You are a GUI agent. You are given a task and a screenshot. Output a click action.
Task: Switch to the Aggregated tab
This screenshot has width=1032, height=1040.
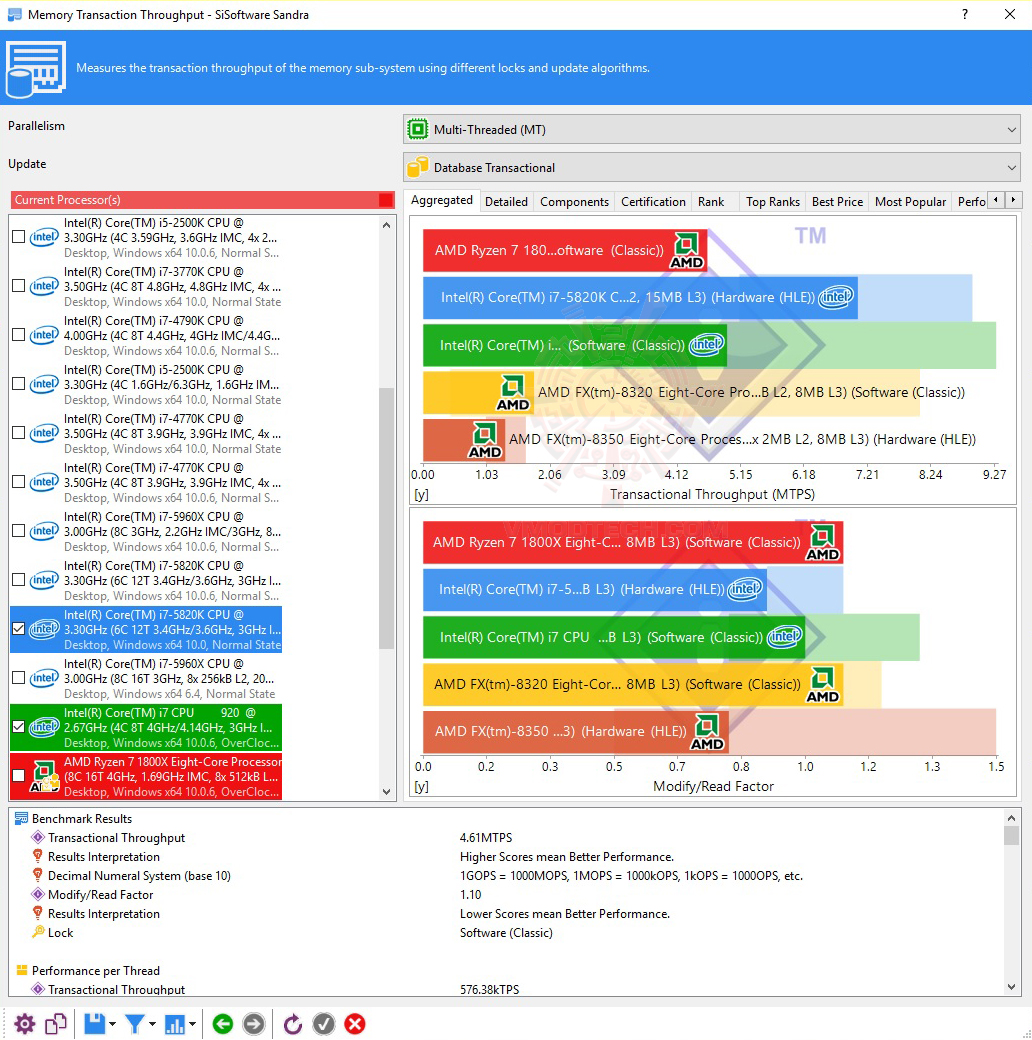click(x=442, y=200)
